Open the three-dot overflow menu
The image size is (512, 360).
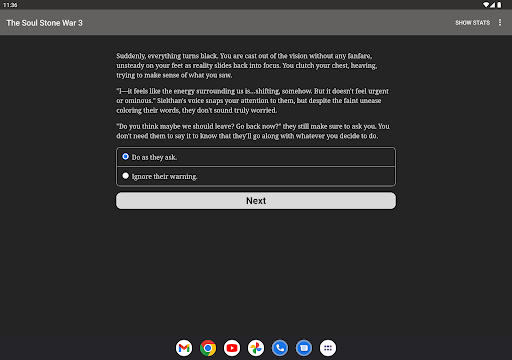coord(500,22)
